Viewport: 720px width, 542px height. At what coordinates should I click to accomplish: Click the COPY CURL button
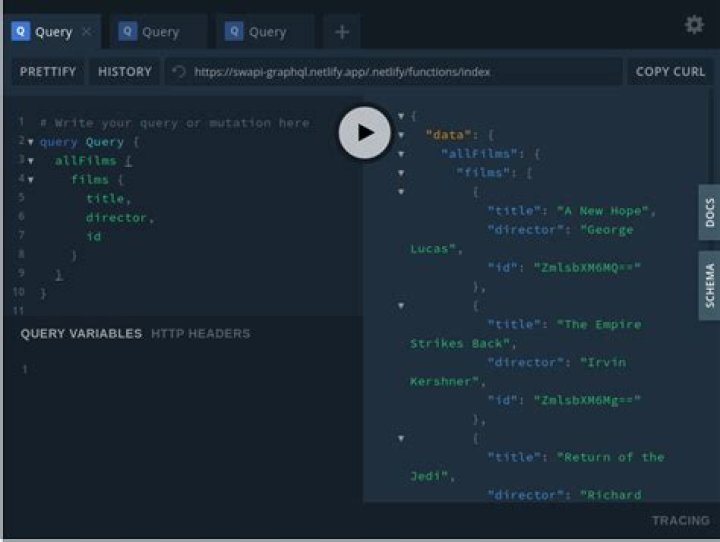pos(670,72)
